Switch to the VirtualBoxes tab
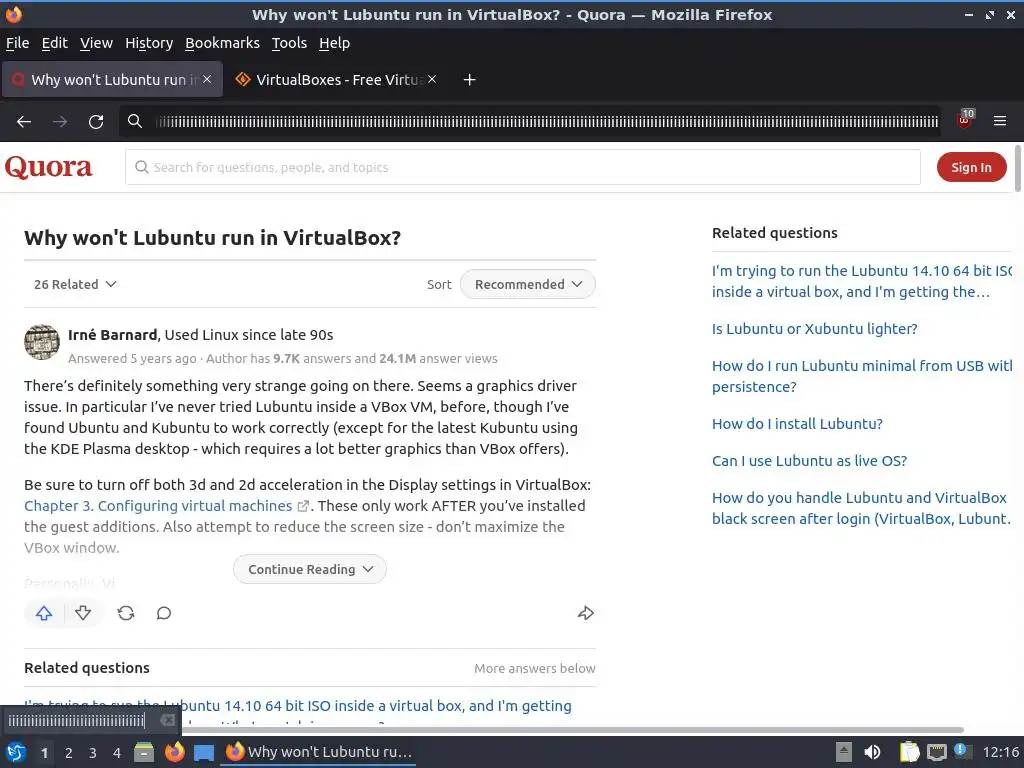Image resolution: width=1024 pixels, height=768 pixels. click(336, 80)
